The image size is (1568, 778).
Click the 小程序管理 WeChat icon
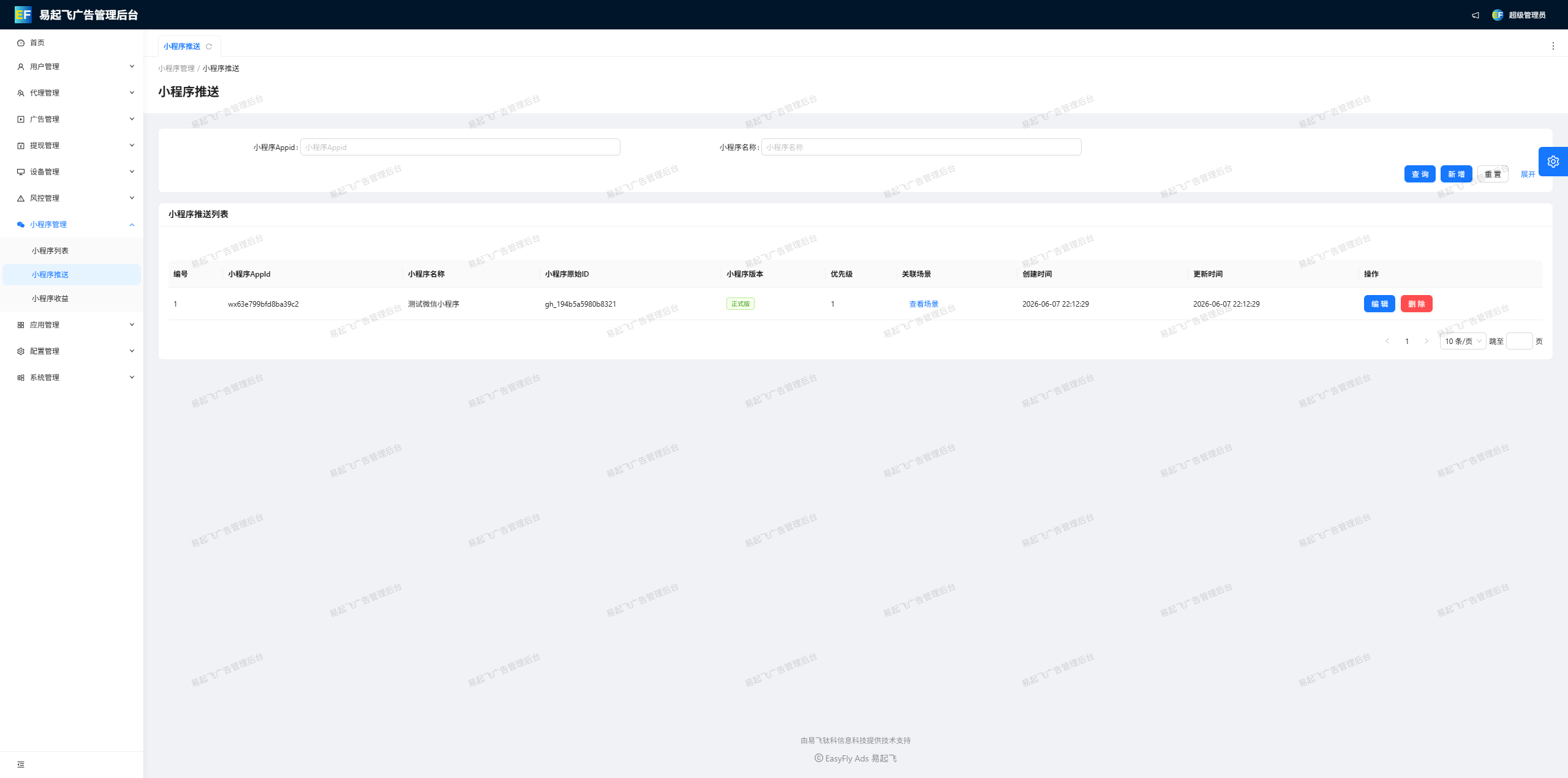[21, 225]
